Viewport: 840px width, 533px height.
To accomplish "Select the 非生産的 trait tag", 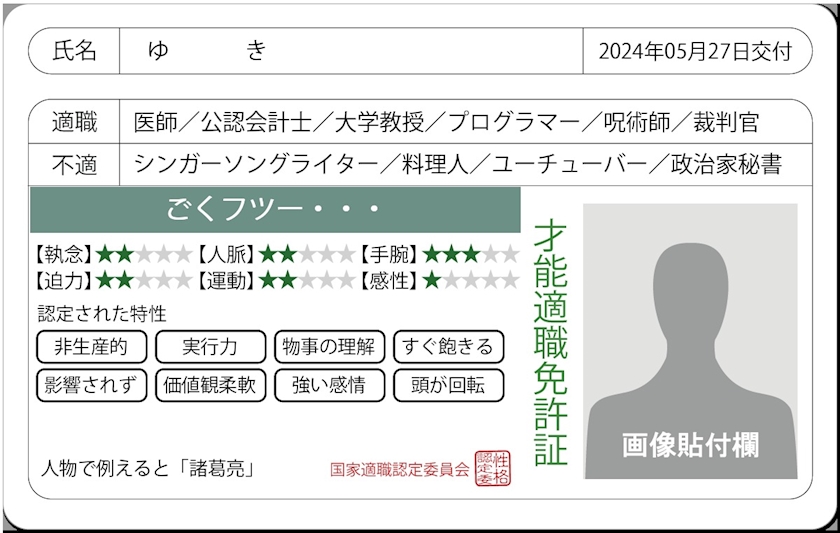I will point(92,347).
